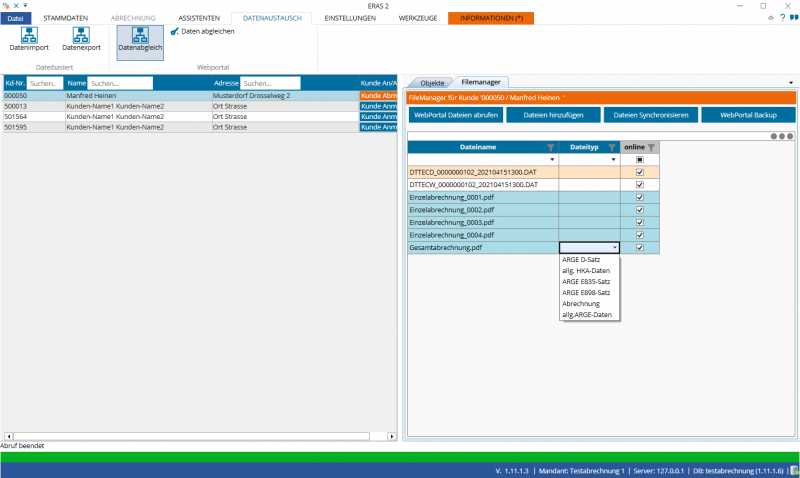The image size is (800, 478).
Task: Click Dateien Synchronisieren button
Action: [651, 115]
